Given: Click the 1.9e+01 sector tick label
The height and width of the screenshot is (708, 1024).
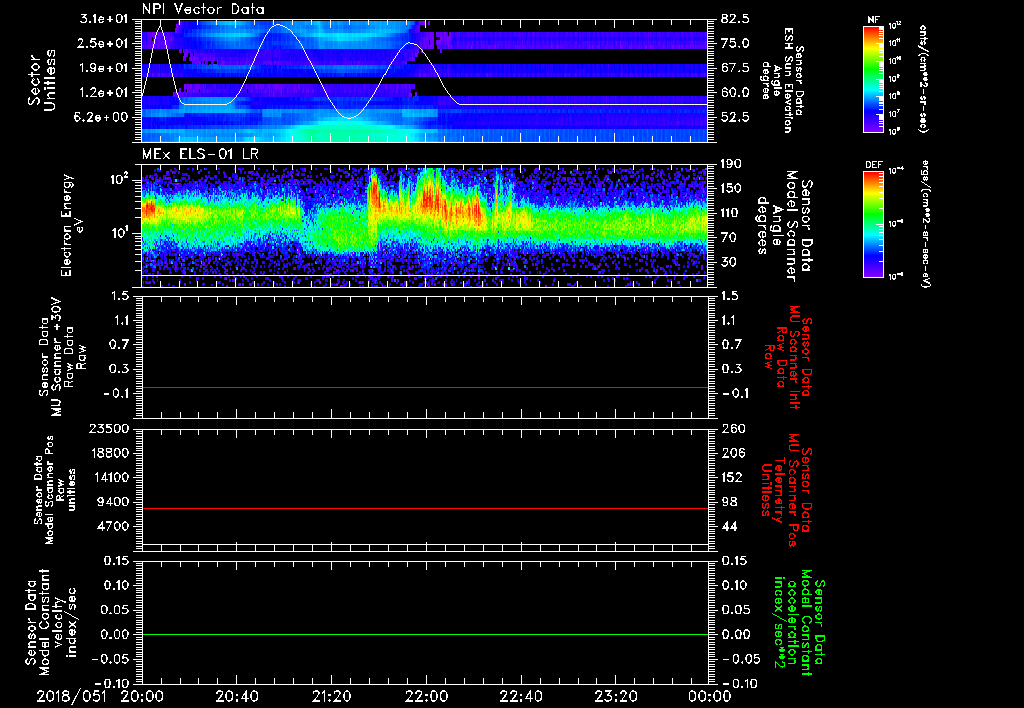Looking at the screenshot, I should (106, 68).
